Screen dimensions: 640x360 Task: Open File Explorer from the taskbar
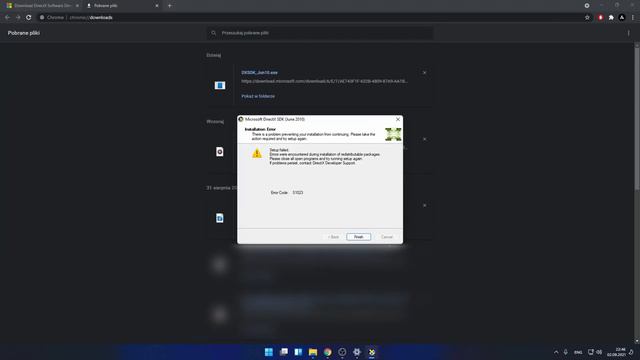tap(313, 352)
